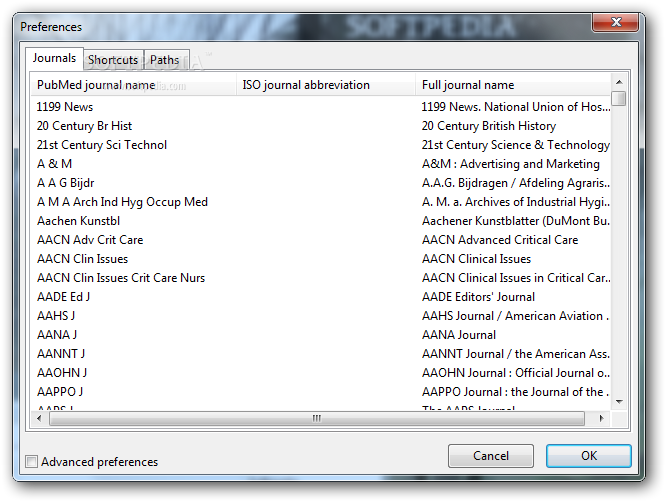
Task: Click the vertical scrollbar thumb
Action: [619, 98]
